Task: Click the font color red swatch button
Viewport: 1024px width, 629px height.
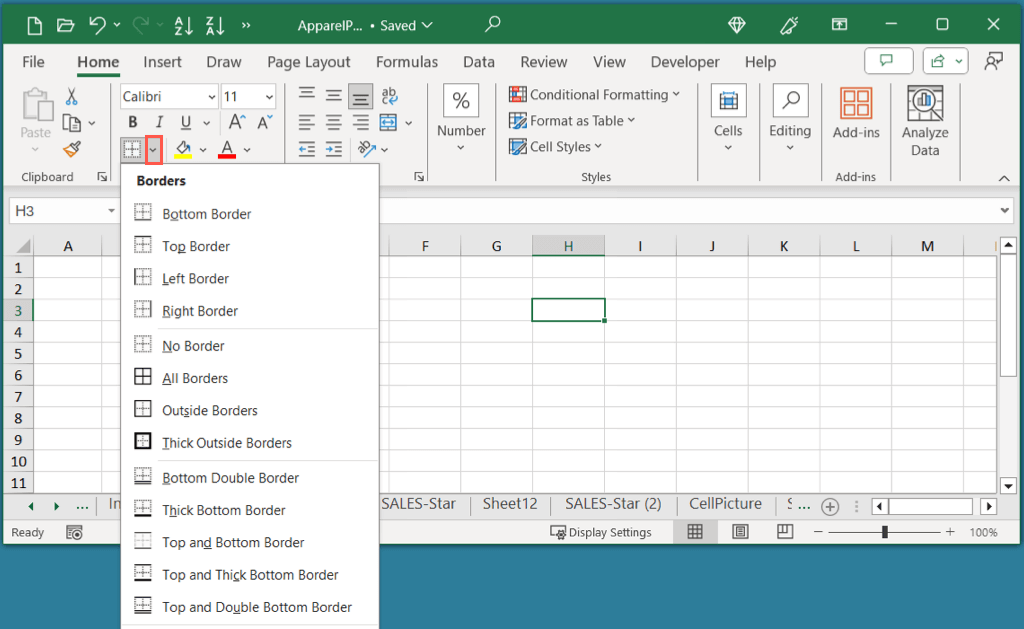Action: pyautogui.click(x=227, y=150)
